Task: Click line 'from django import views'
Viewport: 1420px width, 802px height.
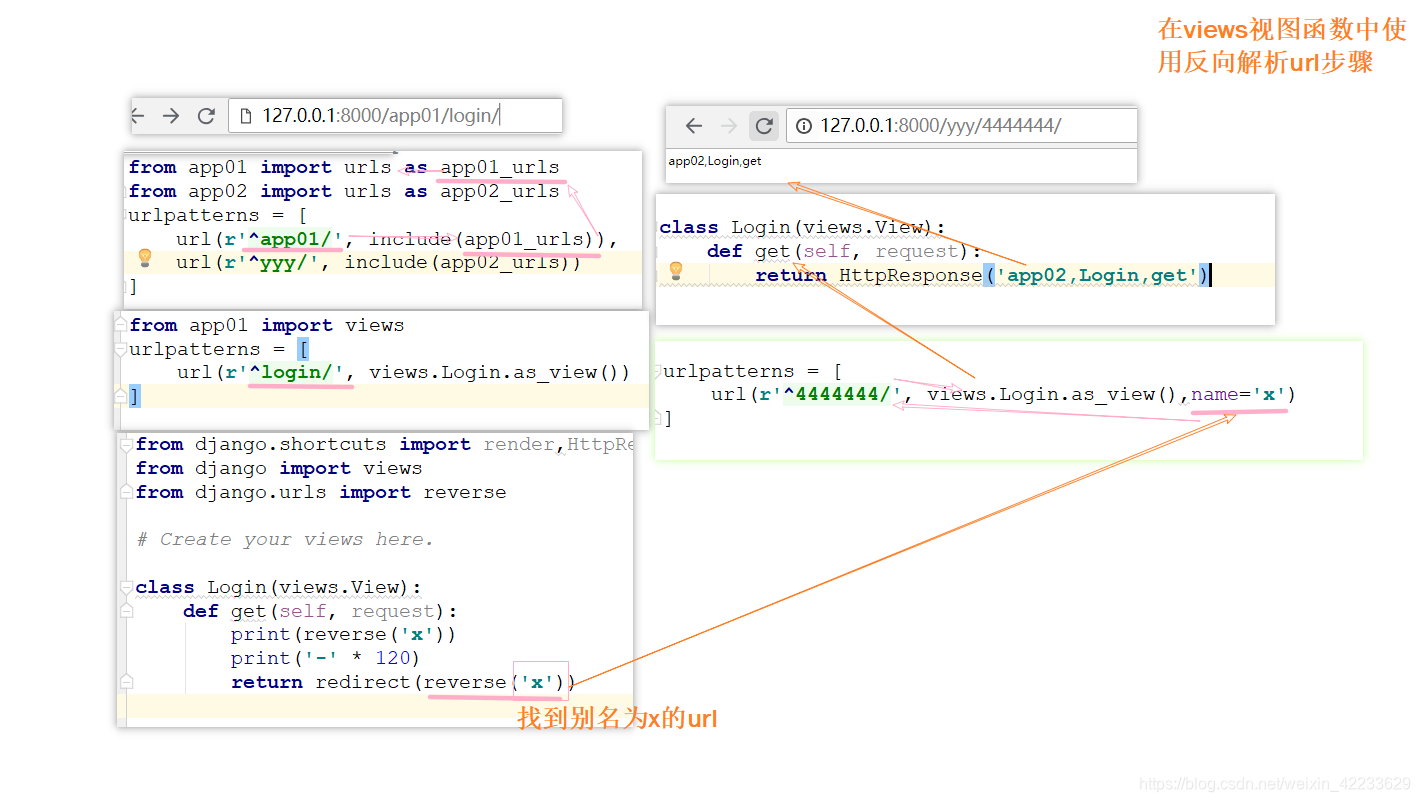Action: point(279,468)
